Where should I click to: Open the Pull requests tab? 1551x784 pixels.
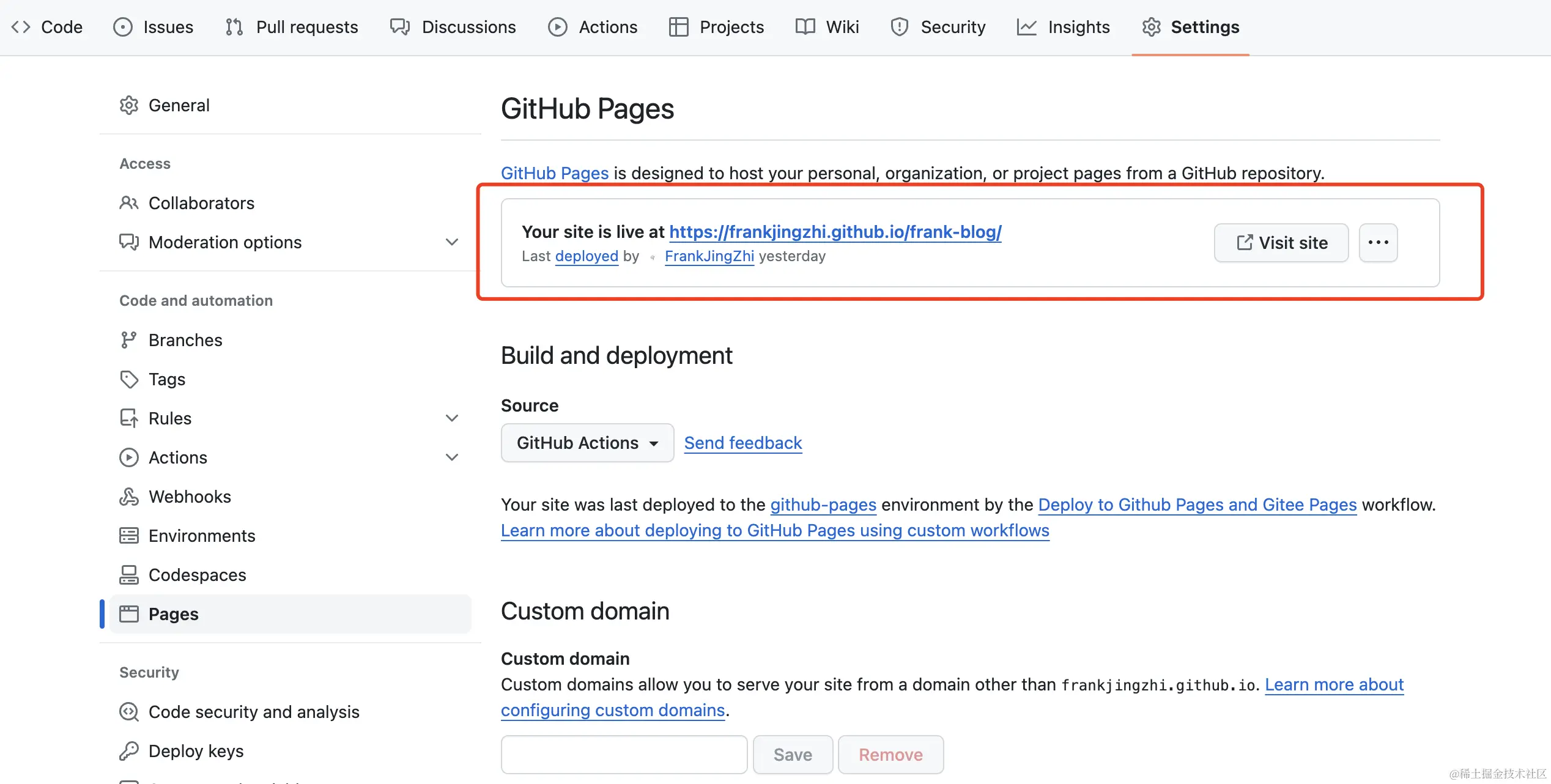tap(291, 26)
